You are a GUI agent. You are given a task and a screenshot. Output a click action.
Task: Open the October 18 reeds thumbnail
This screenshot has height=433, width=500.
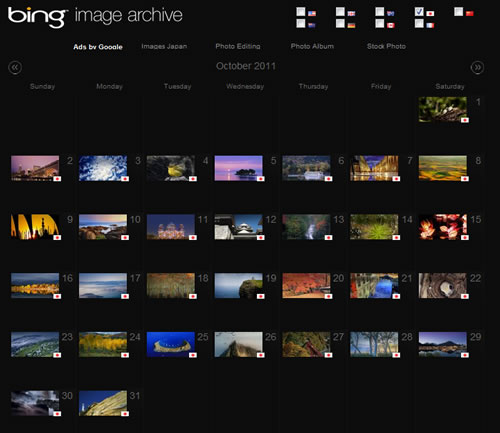pos(171,286)
